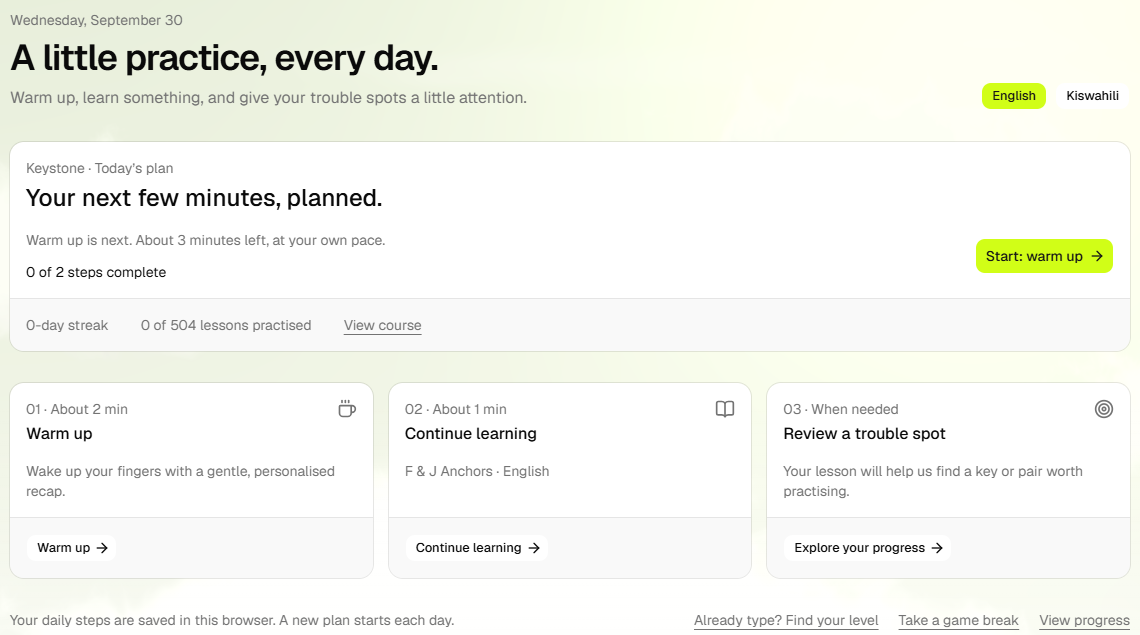Screen dimensions: 1140x635
Task: Click the coffee cup icon on Warm up card
Action: point(347,409)
